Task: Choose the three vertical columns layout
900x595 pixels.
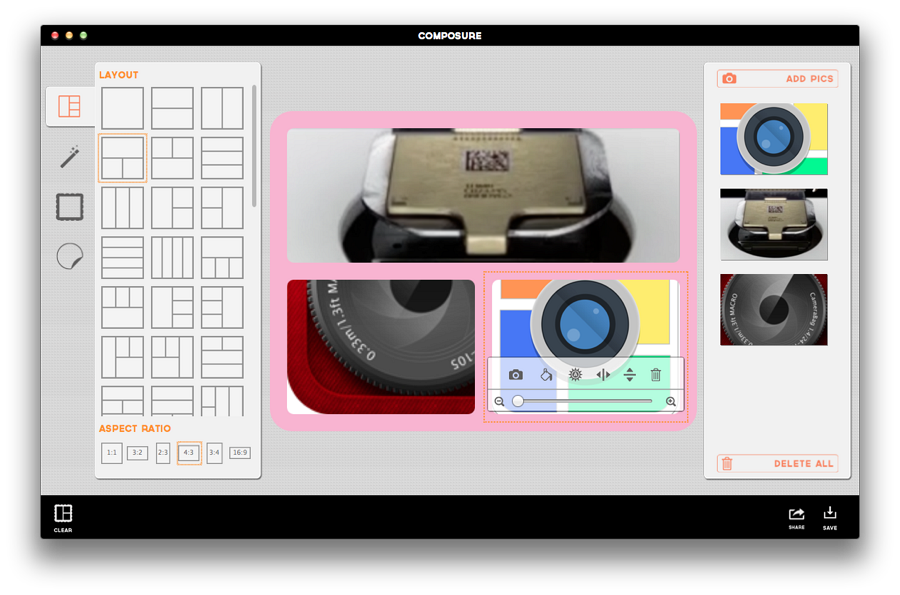Action: [x=122, y=208]
